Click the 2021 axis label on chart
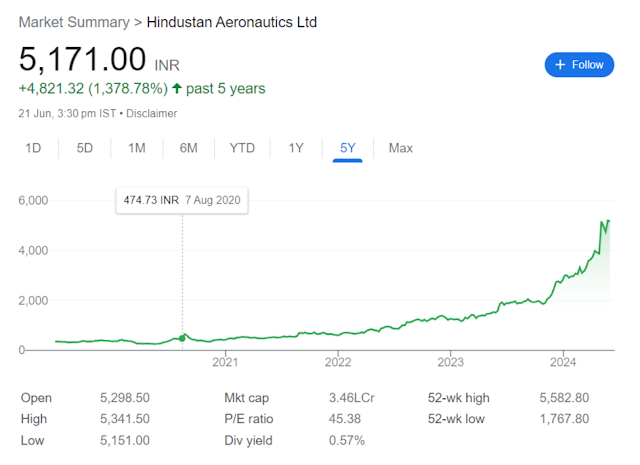The height and width of the screenshot is (465, 640). (225, 362)
